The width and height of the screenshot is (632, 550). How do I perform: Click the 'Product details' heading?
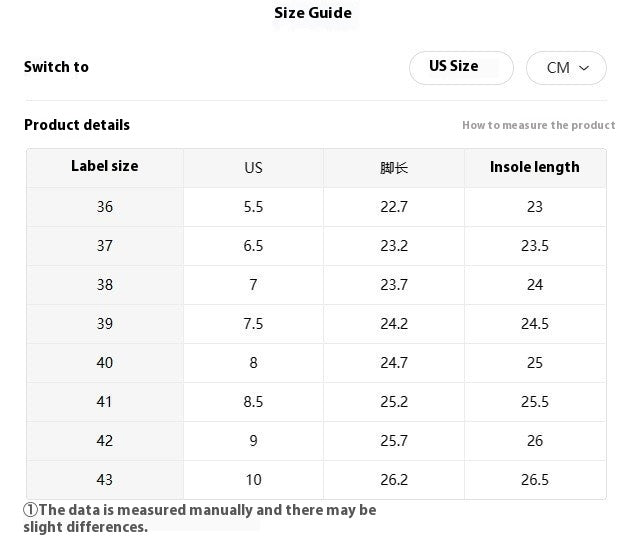[x=77, y=125]
